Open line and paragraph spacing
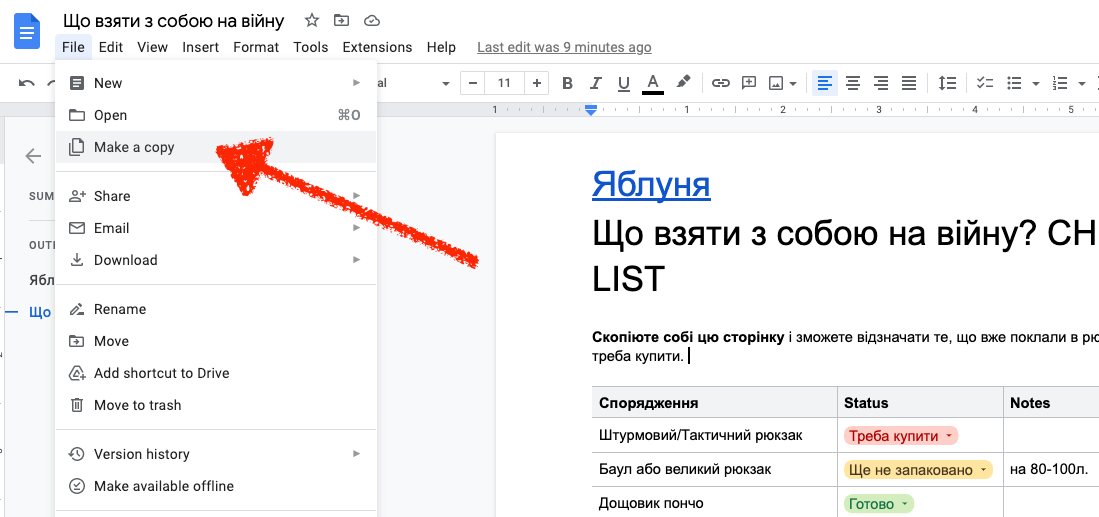Image resolution: width=1099 pixels, height=517 pixels. (x=947, y=83)
